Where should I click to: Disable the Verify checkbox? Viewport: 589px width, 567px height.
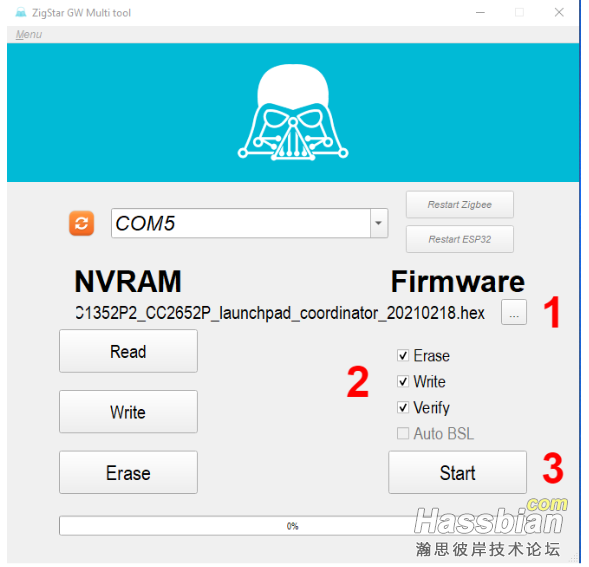pyautogui.click(x=403, y=407)
